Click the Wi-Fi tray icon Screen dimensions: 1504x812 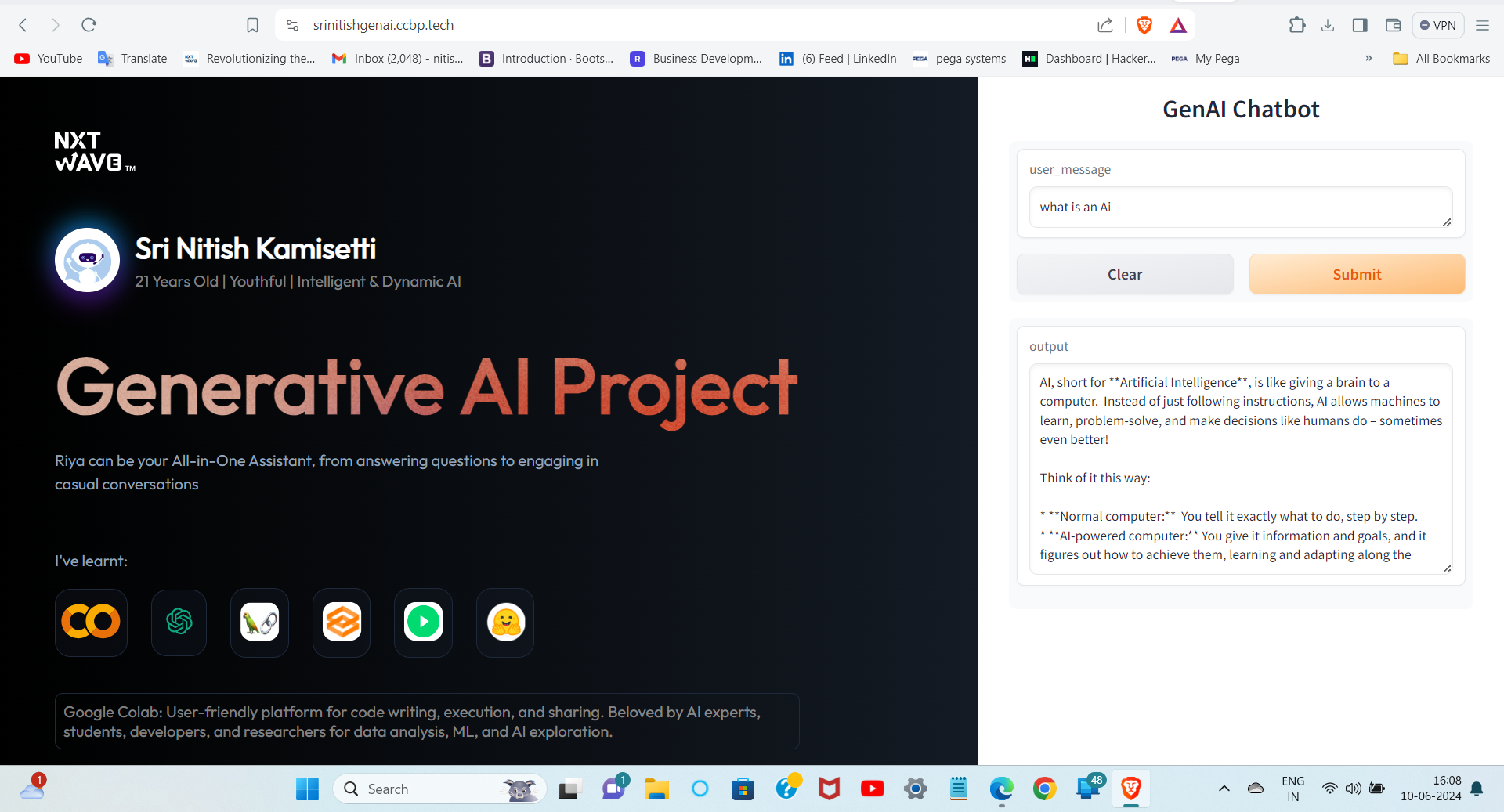point(1329,789)
